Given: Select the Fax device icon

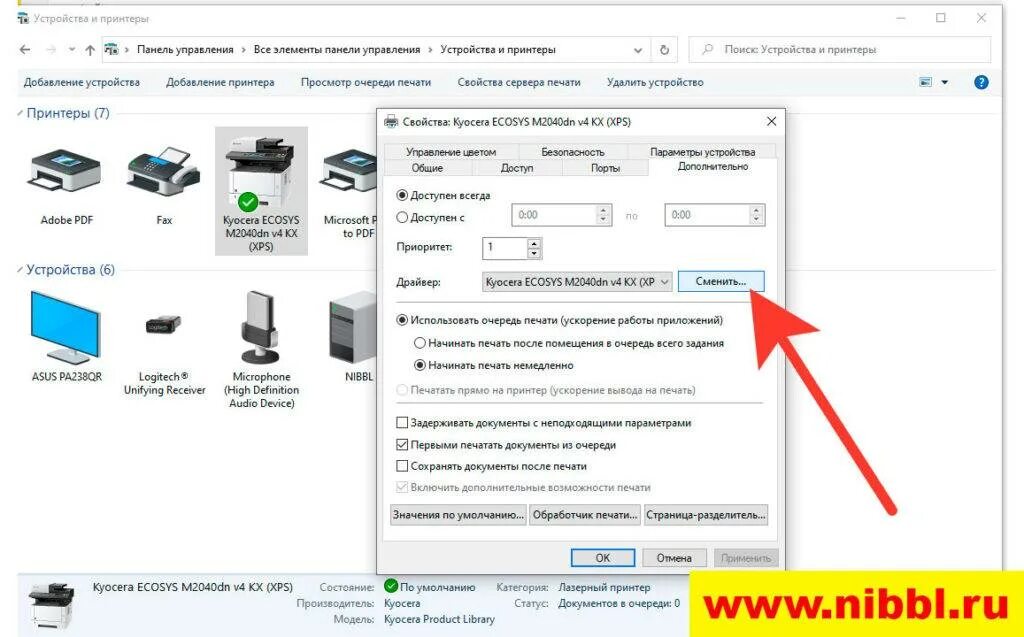Looking at the screenshot, I should [163, 171].
